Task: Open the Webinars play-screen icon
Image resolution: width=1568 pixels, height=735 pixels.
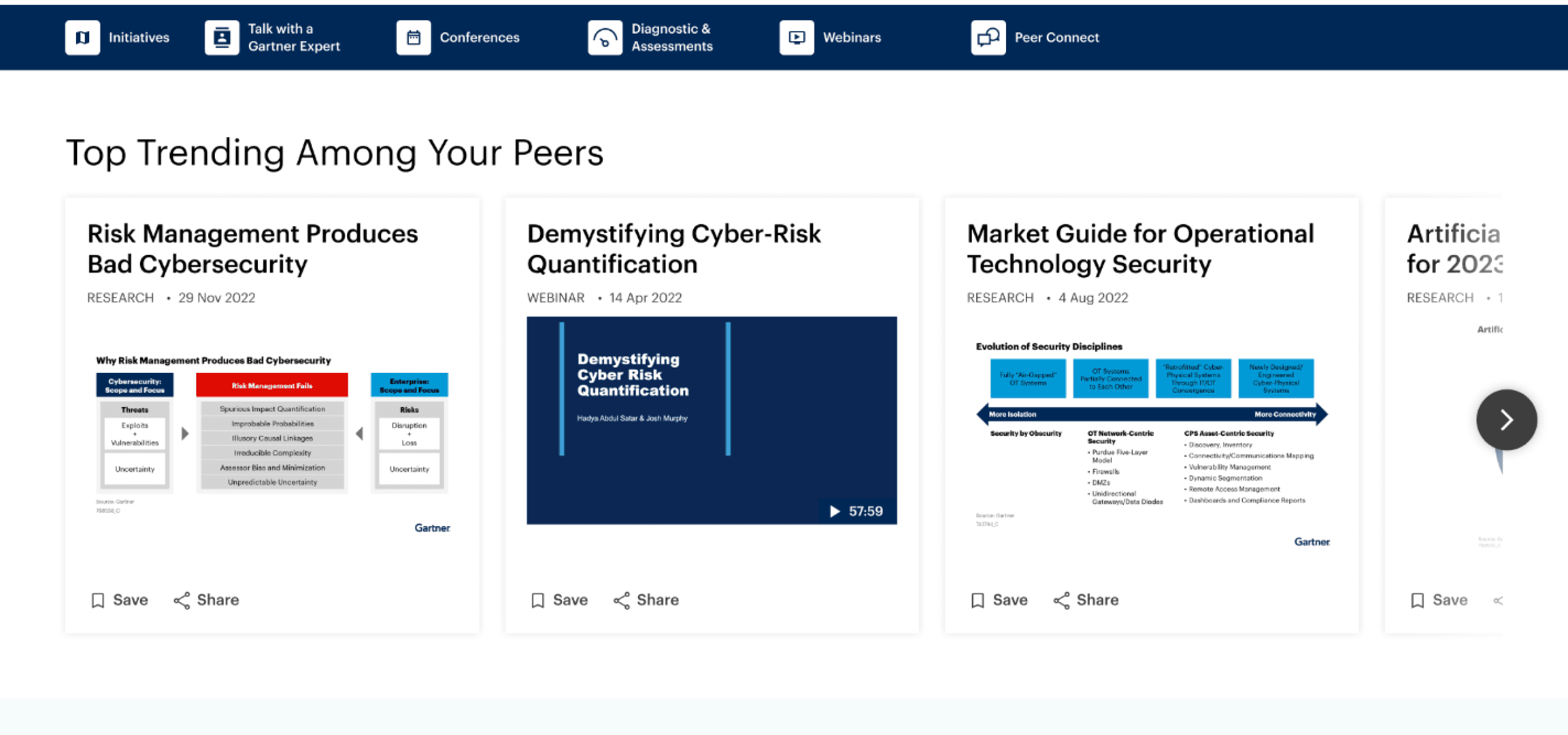Action: pos(797,38)
